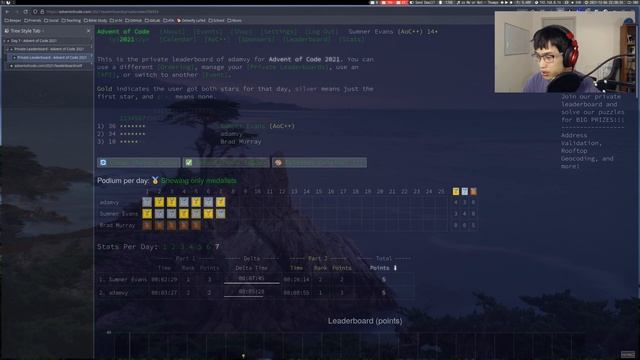Click Sumner Evans's day 7 silver medal

[220, 213]
